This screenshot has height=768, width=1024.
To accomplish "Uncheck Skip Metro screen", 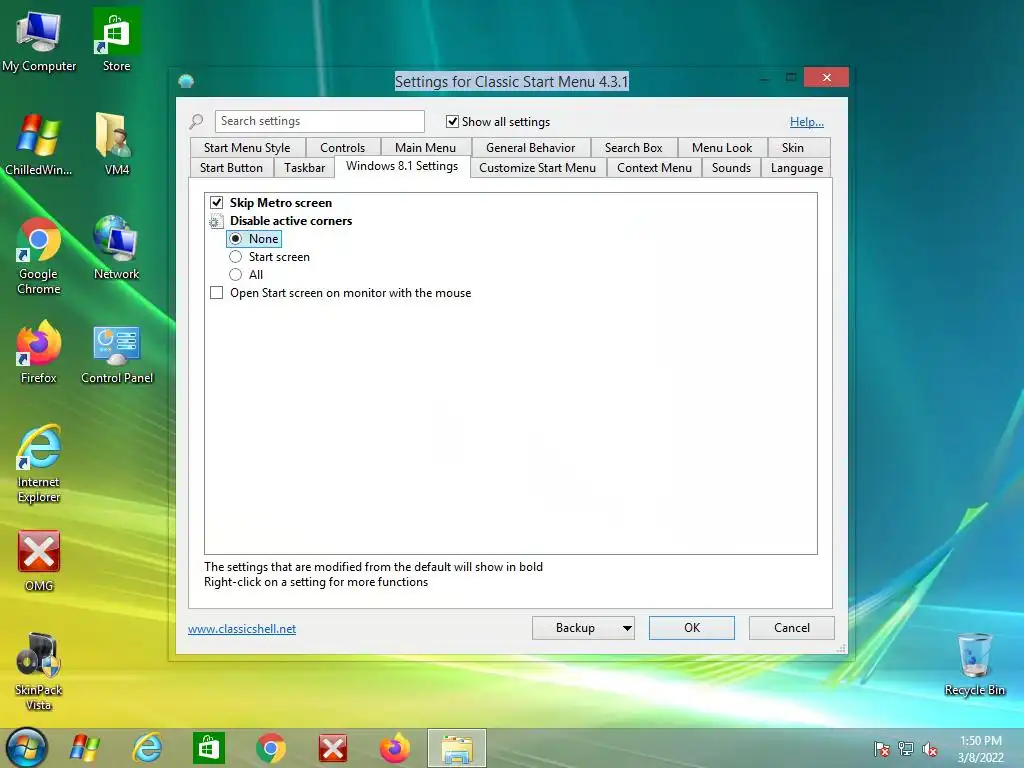I will pos(216,202).
